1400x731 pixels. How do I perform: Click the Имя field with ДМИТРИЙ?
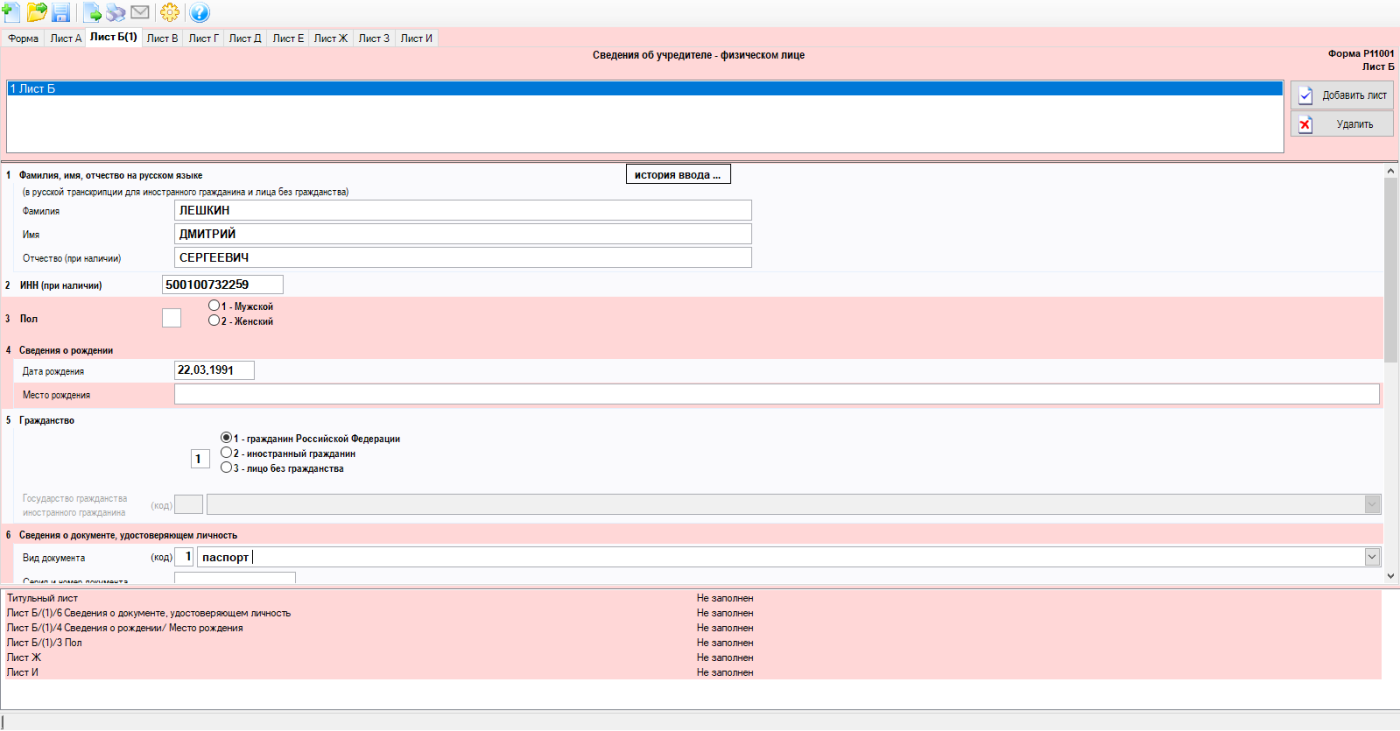(463, 234)
